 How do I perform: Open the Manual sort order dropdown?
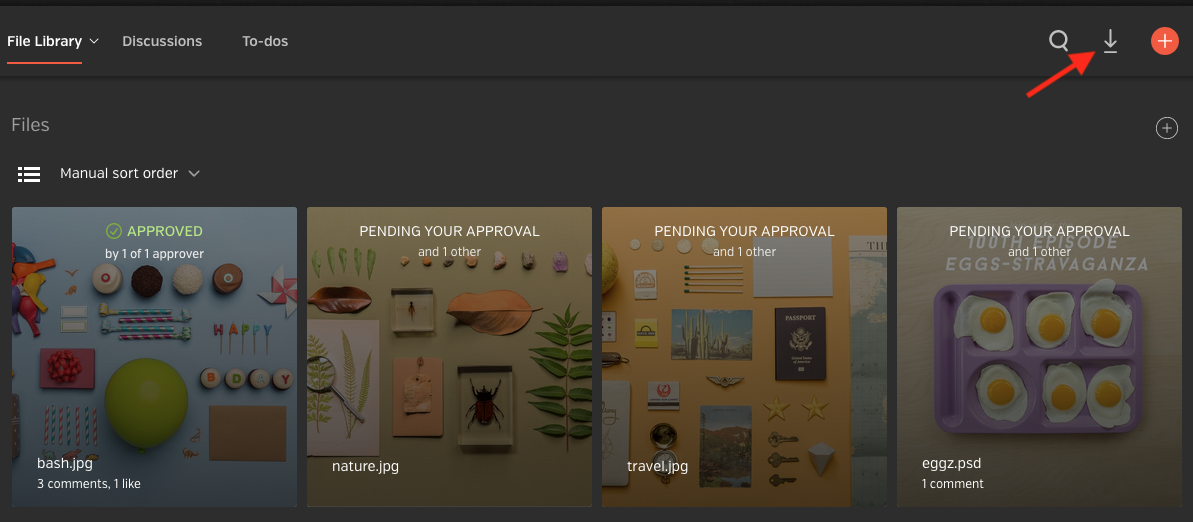coord(129,173)
